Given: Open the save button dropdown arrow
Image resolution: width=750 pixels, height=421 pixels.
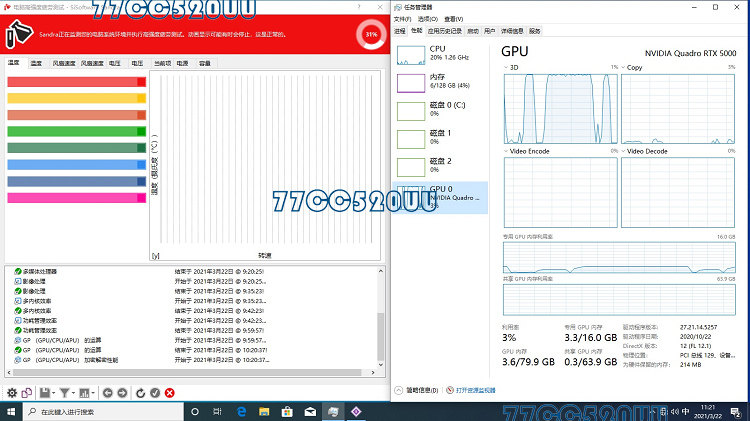Looking at the screenshot, I should pos(54,393).
